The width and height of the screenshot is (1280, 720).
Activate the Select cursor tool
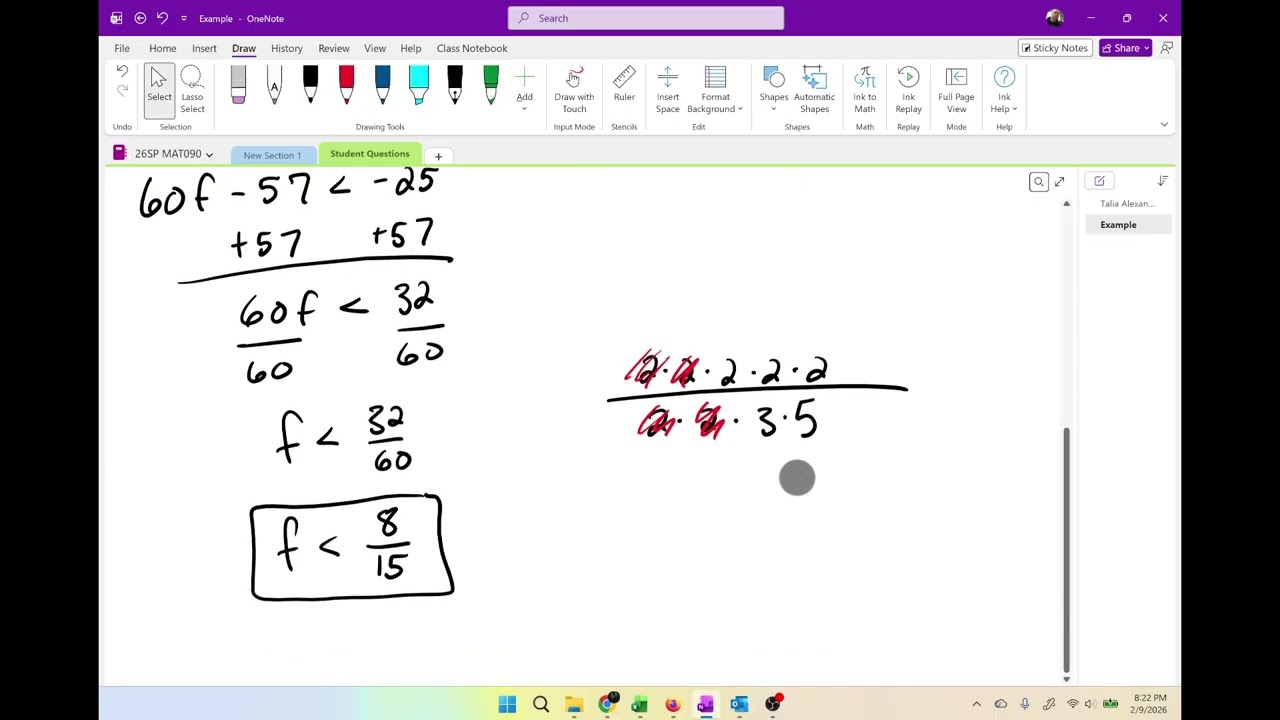pyautogui.click(x=159, y=91)
